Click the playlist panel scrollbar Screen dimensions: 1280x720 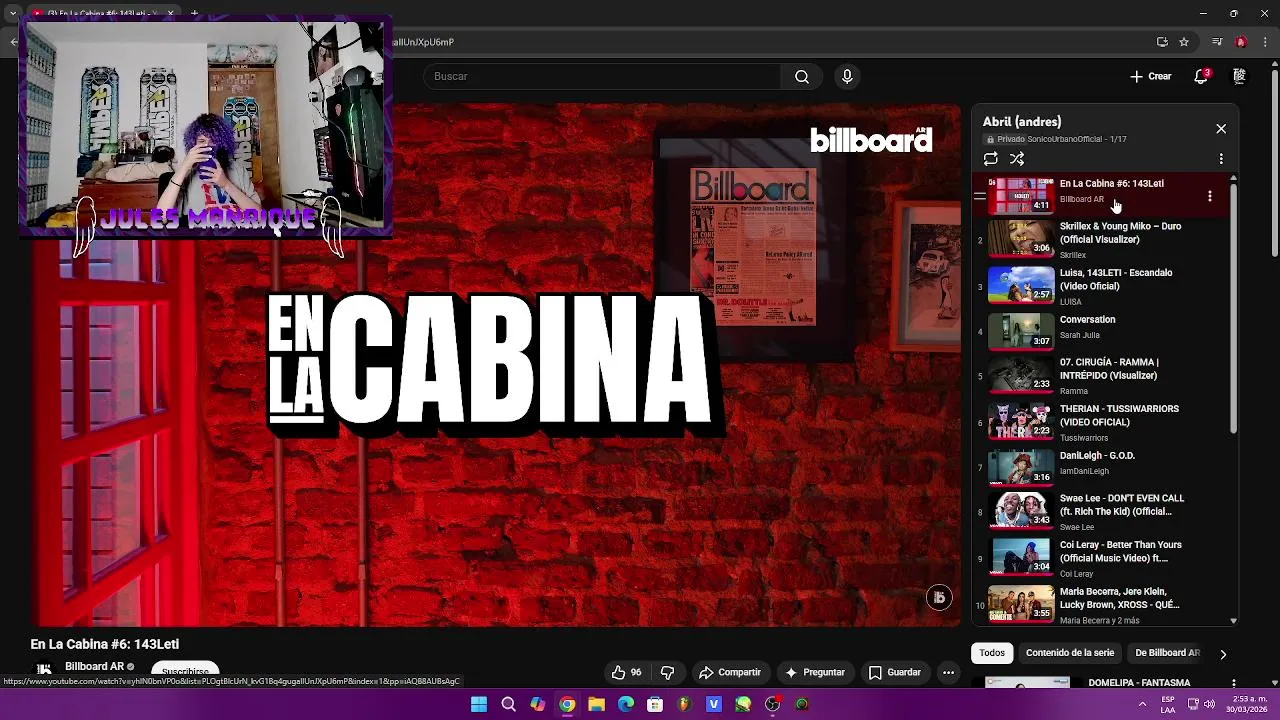pos(1233,308)
